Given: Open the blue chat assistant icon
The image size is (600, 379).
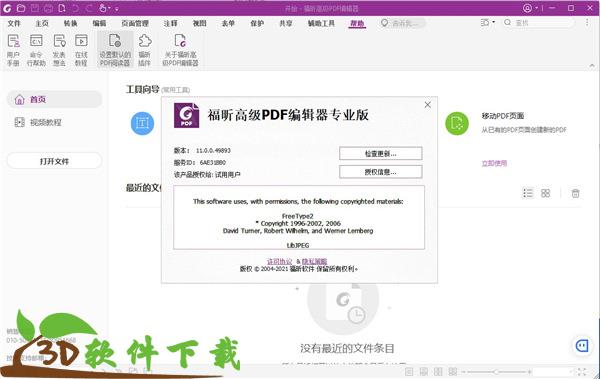Looking at the screenshot, I should [x=582, y=346].
